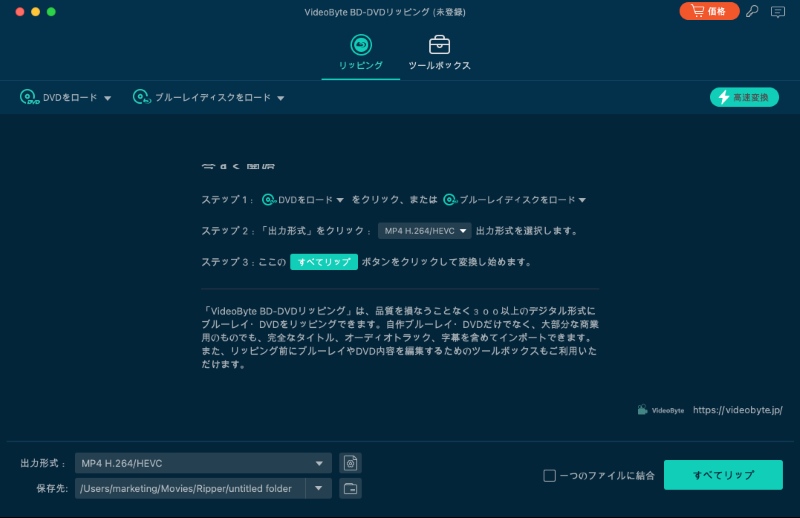Click the shopping cart 価格 button

709,12
